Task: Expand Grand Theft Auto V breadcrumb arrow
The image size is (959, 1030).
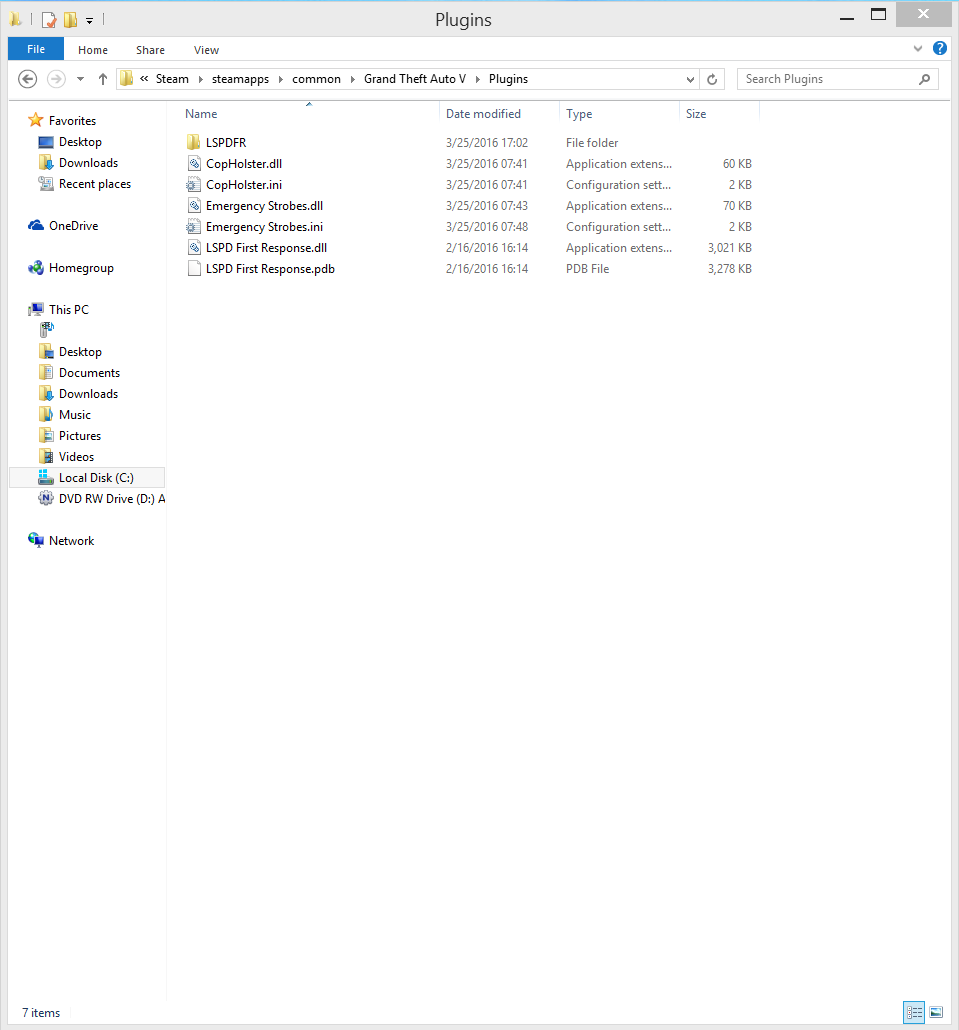Action: click(478, 79)
